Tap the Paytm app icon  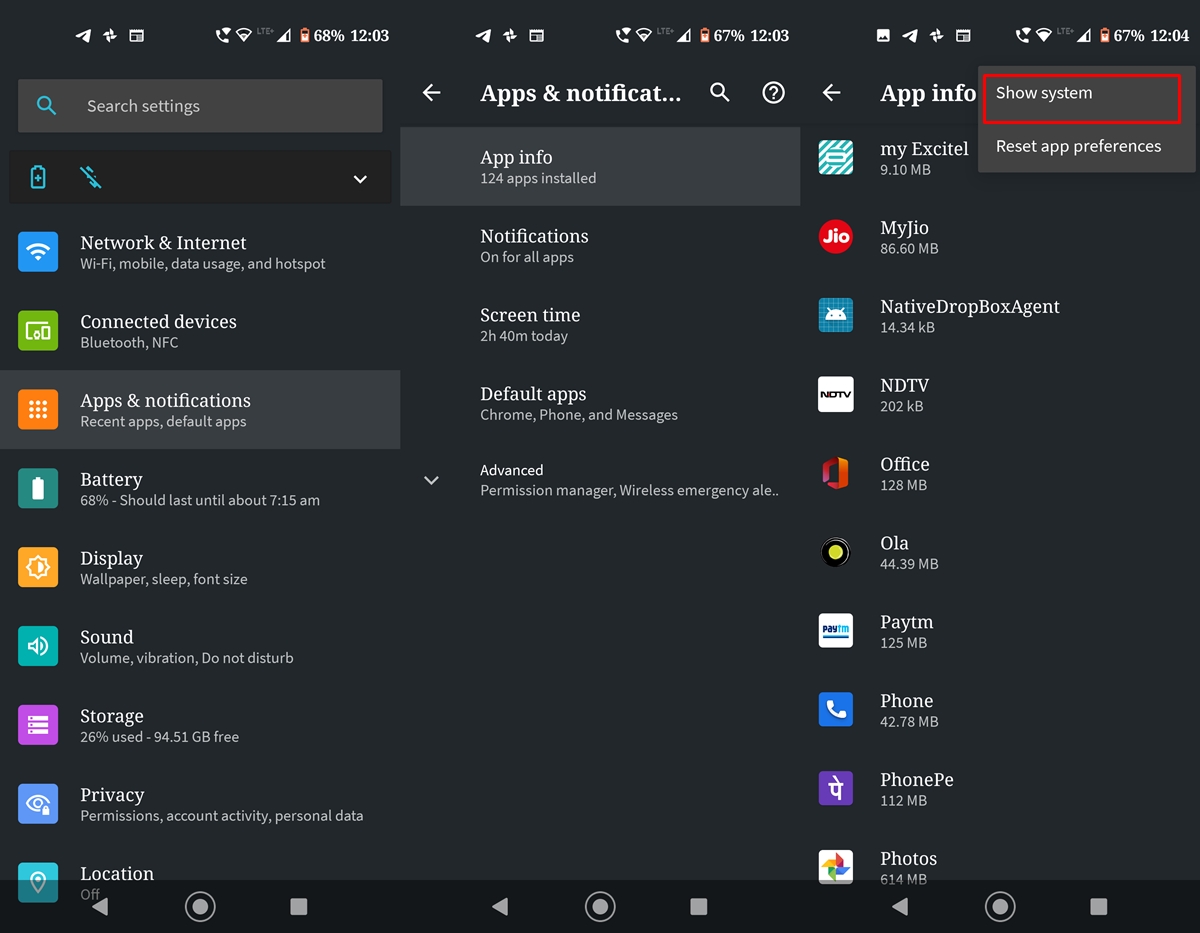(x=835, y=631)
